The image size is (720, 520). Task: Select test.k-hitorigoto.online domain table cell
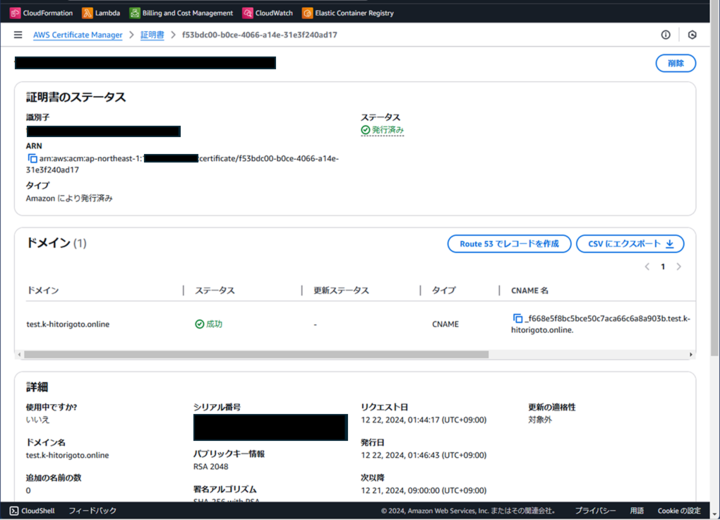click(x=68, y=324)
